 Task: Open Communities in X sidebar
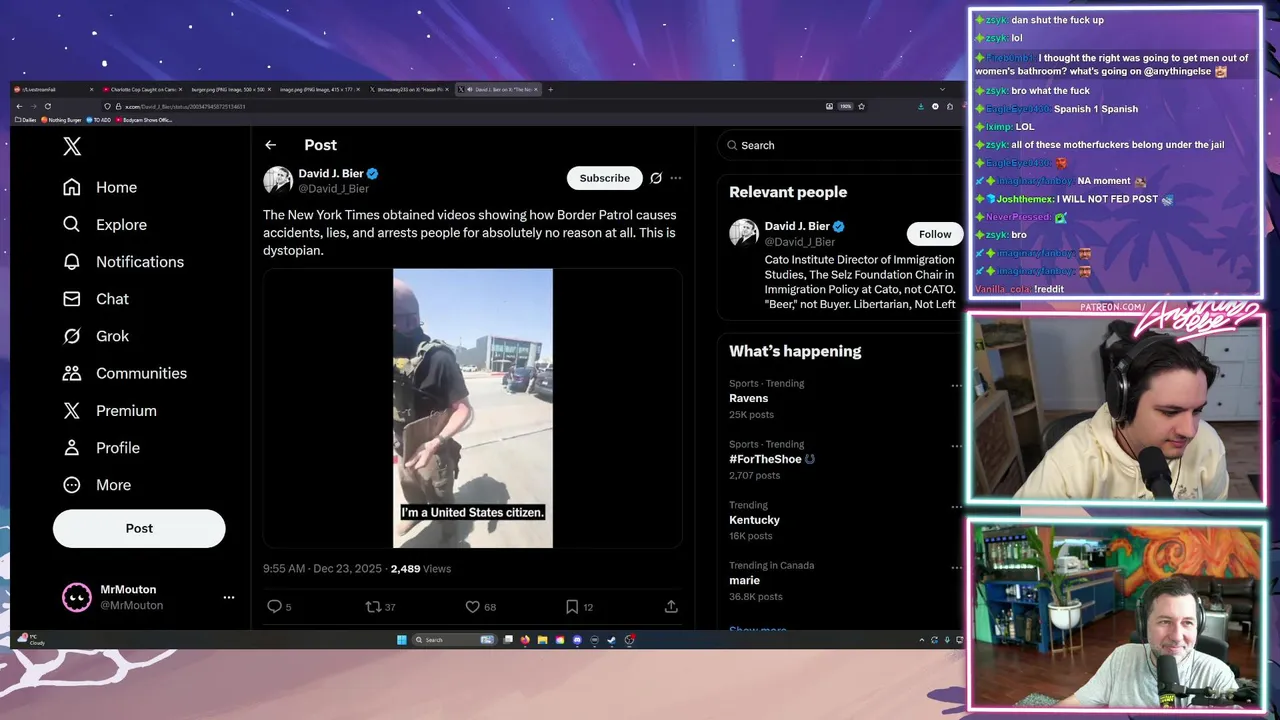(125, 373)
